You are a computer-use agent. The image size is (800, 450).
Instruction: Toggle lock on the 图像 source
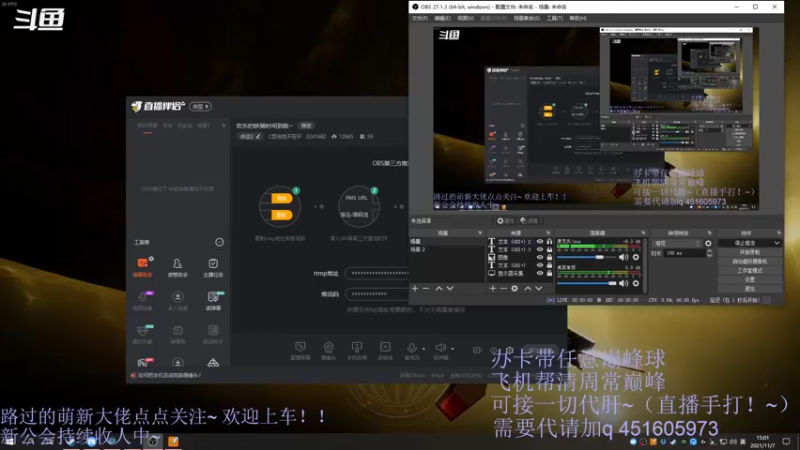click(x=549, y=258)
